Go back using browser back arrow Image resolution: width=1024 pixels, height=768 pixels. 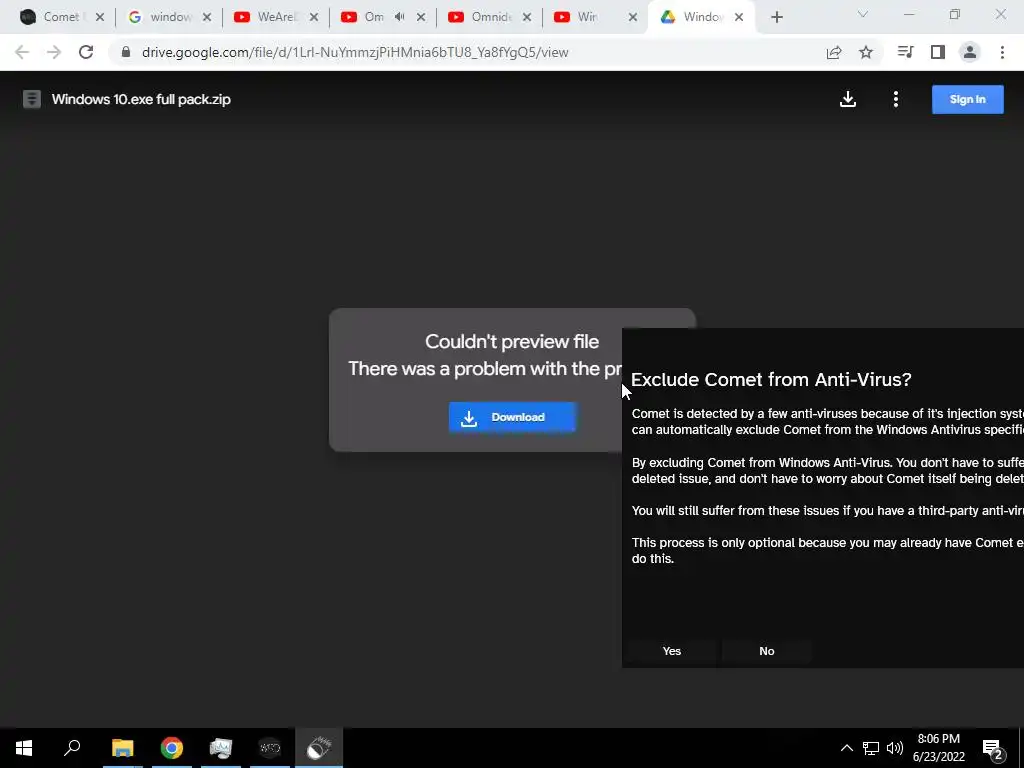[22, 52]
